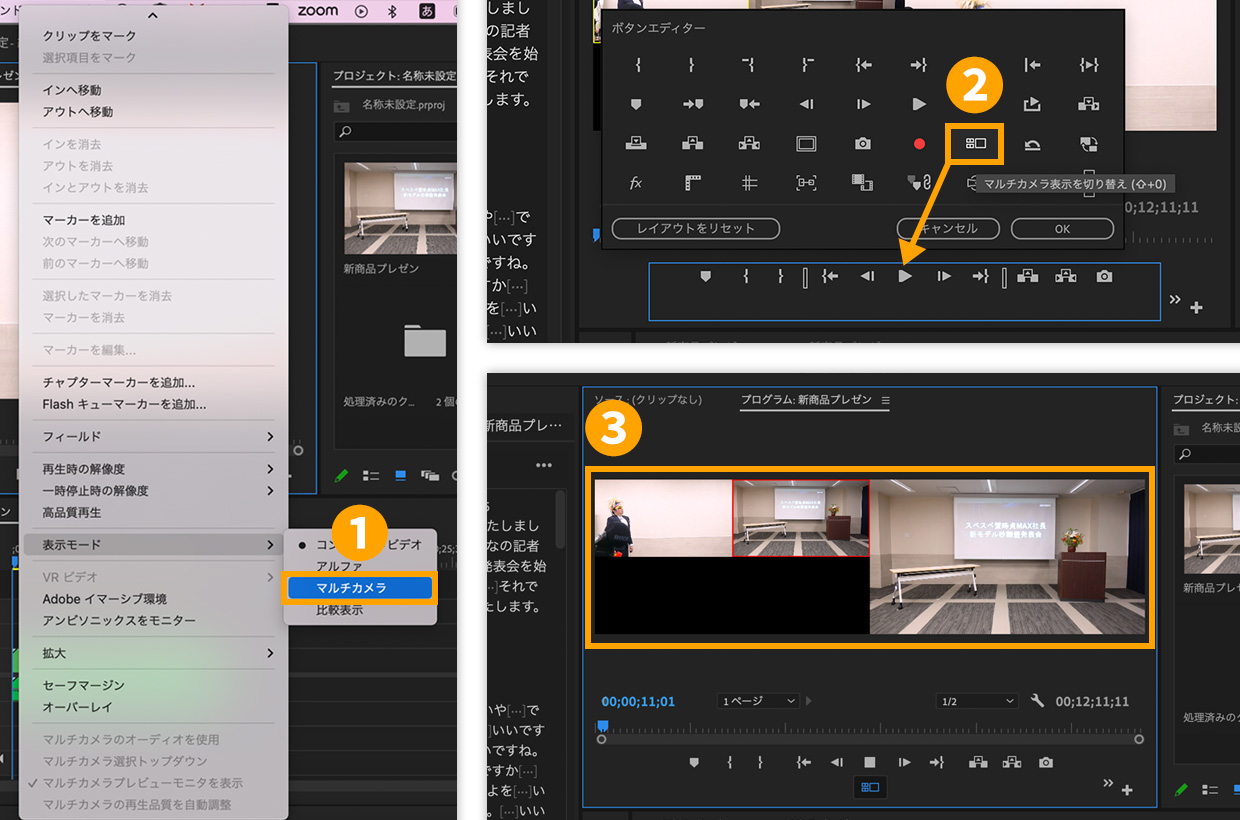Click Mark Out icon in Button Editor grid
1240x820 pixels.
coord(692,65)
